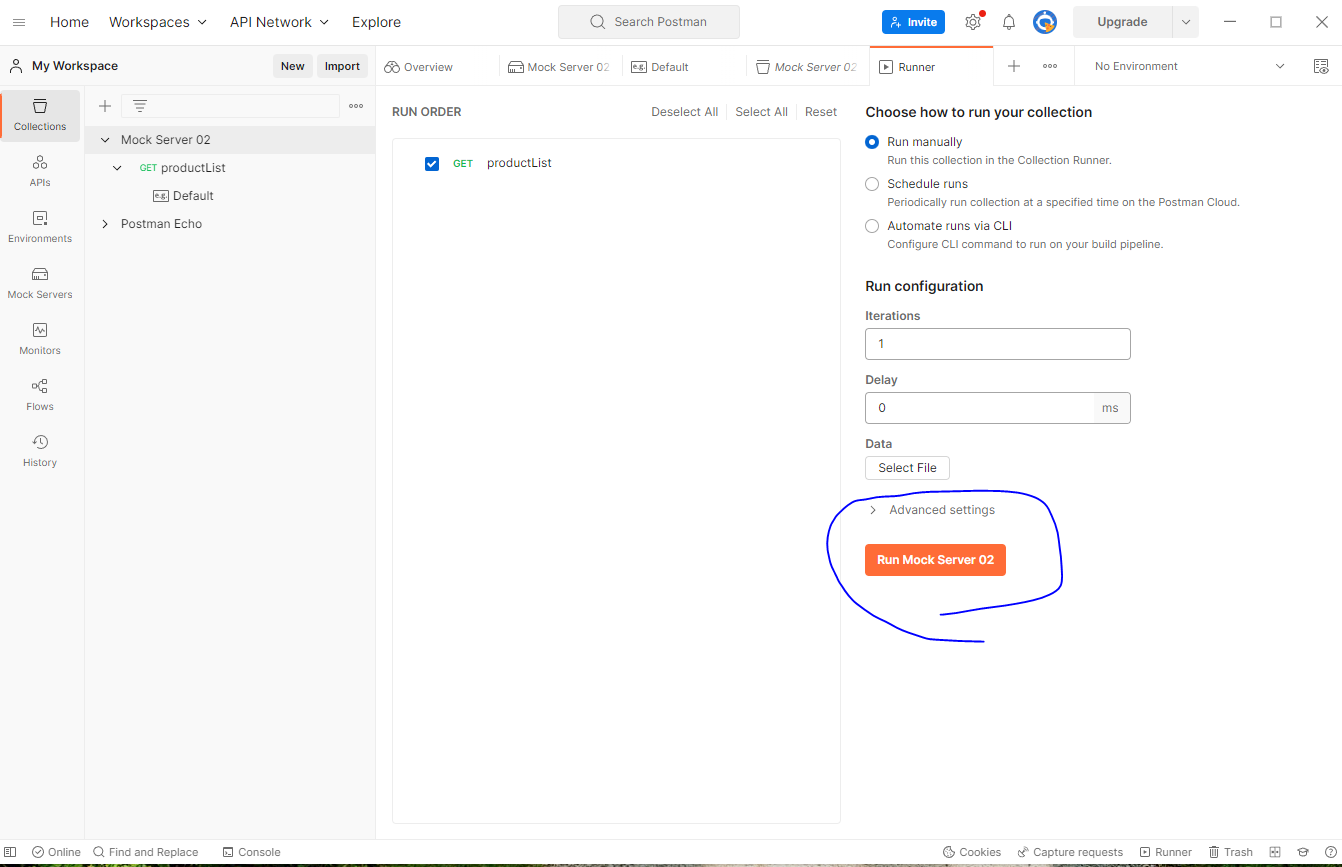This screenshot has width=1342, height=867.
Task: Focus the Search Postman field
Action: 649,22
